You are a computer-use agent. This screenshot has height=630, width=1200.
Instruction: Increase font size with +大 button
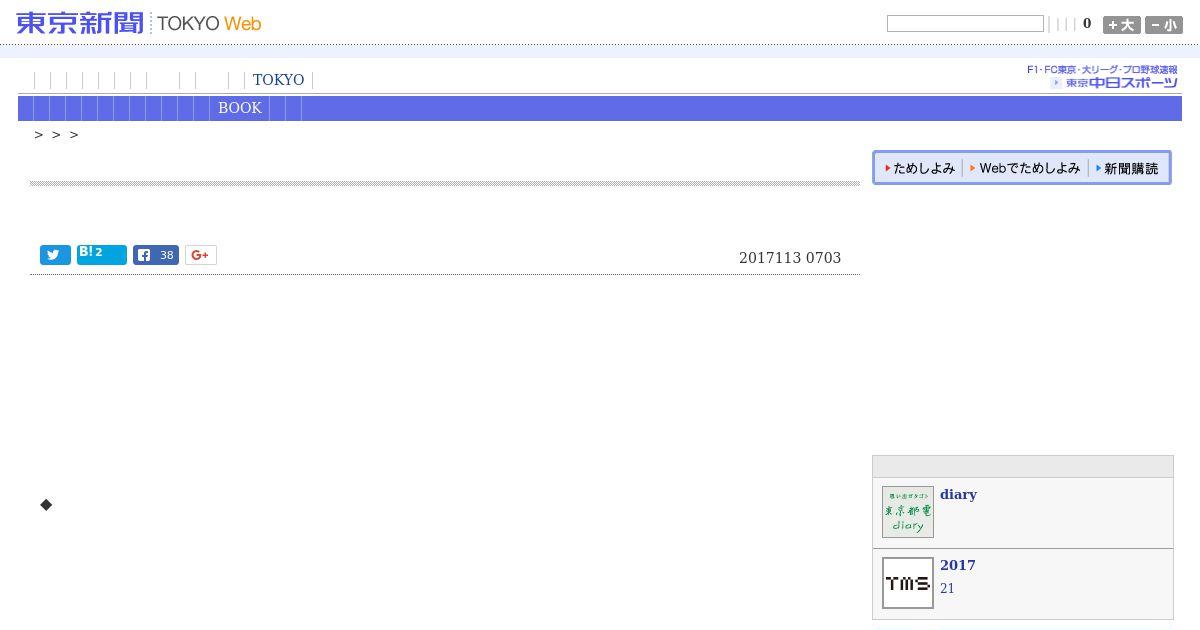[1121, 25]
